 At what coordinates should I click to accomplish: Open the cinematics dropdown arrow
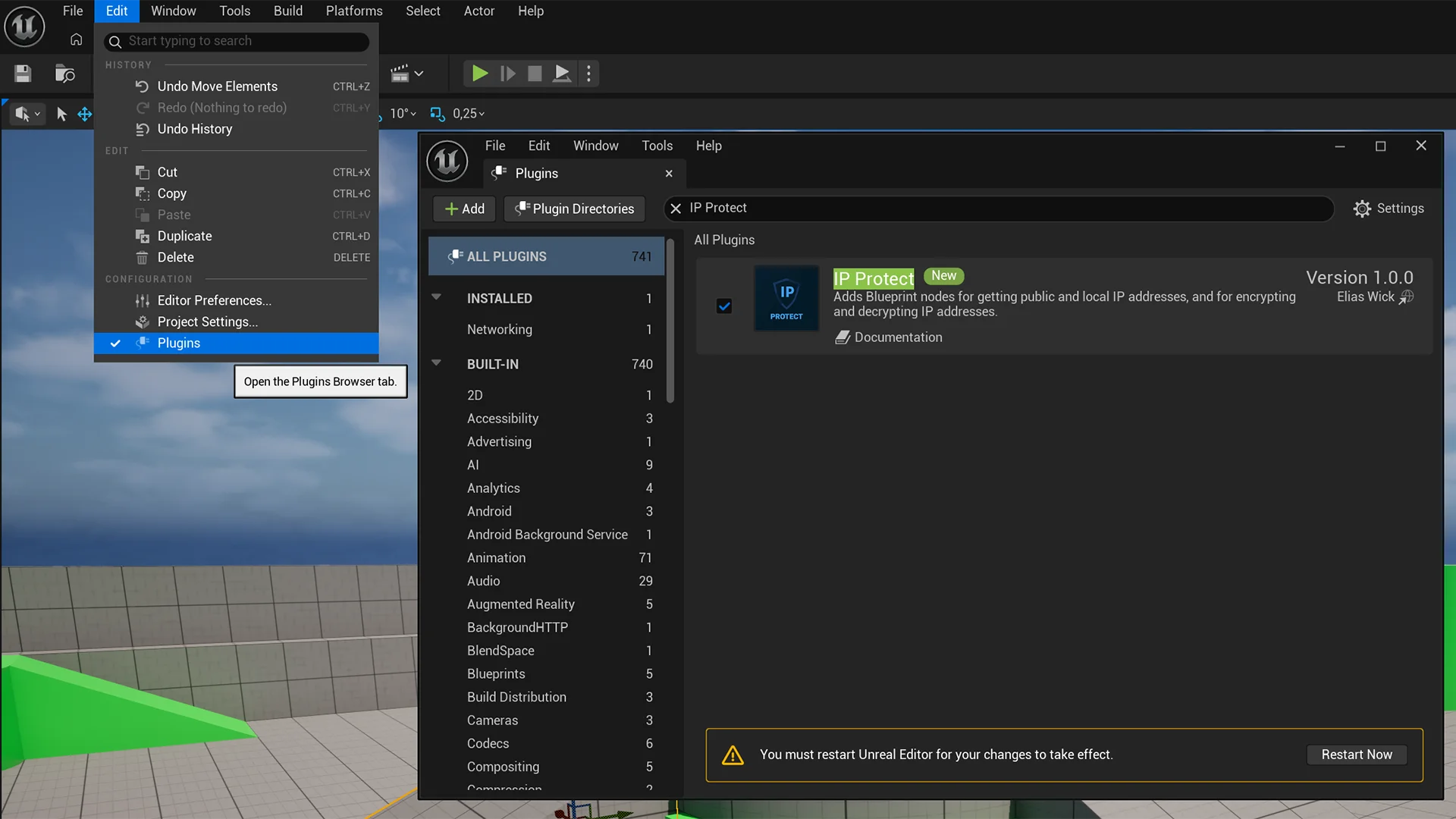click(x=419, y=74)
